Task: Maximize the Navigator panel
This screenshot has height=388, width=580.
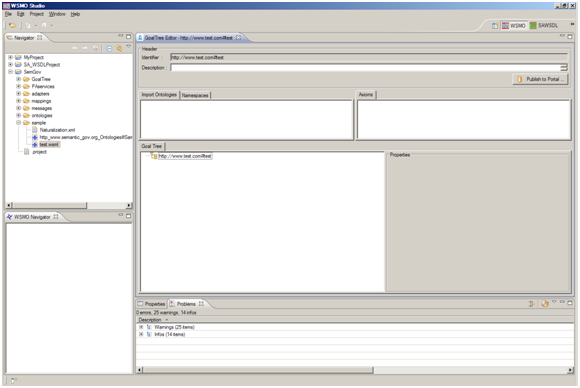Action: click(128, 36)
